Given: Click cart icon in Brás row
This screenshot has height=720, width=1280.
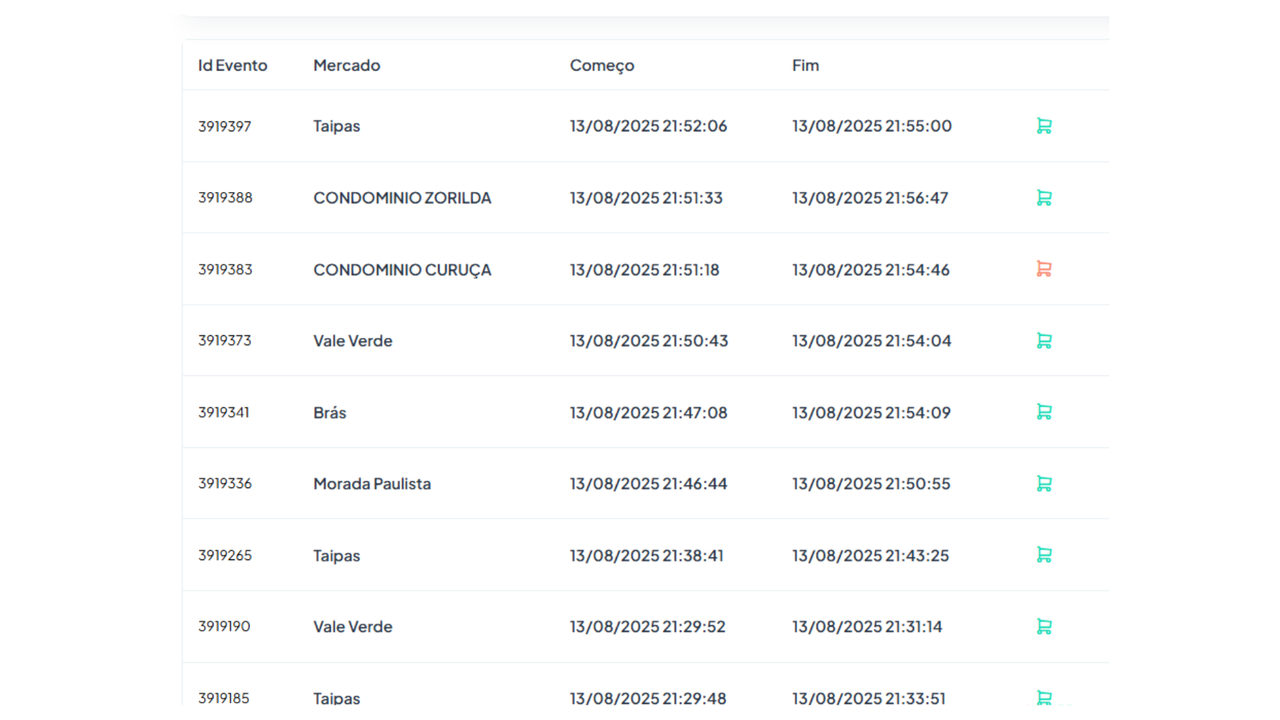Looking at the screenshot, I should click(x=1044, y=412).
